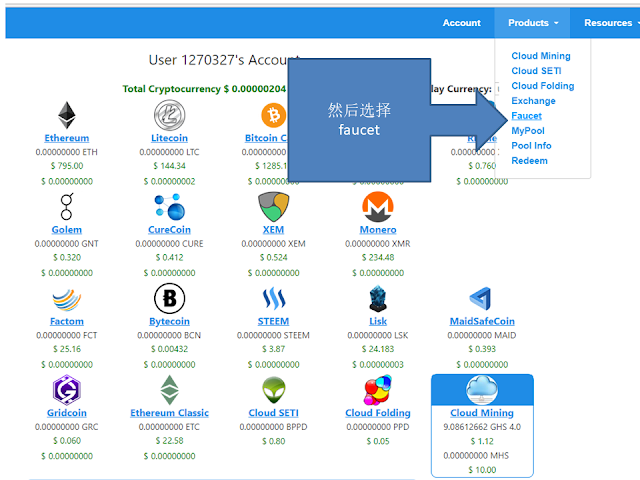Click the 9.08612662 GHS 4.0 value
Image resolution: width=640 pixels, height=480 pixels.
coord(482,427)
